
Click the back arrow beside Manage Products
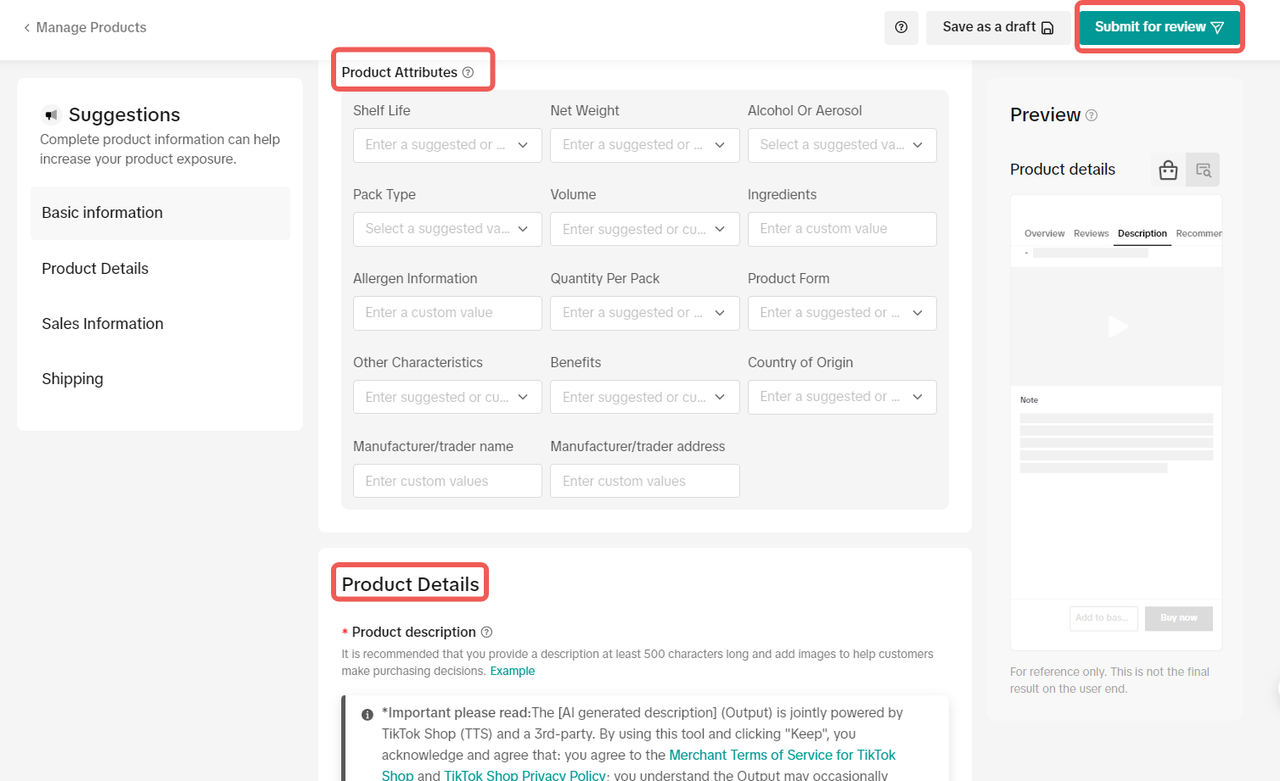(x=27, y=28)
